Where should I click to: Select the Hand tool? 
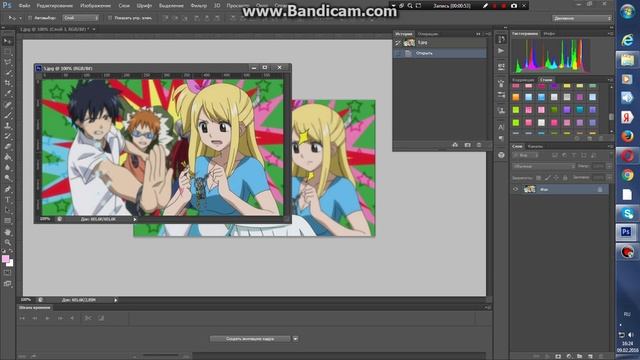7,232
